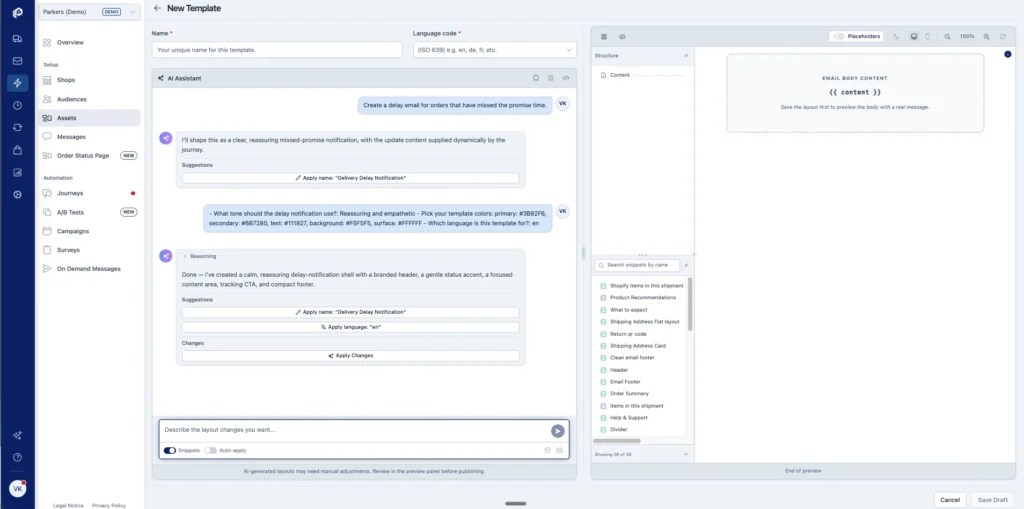Open the Language code dropdown

coord(495,50)
